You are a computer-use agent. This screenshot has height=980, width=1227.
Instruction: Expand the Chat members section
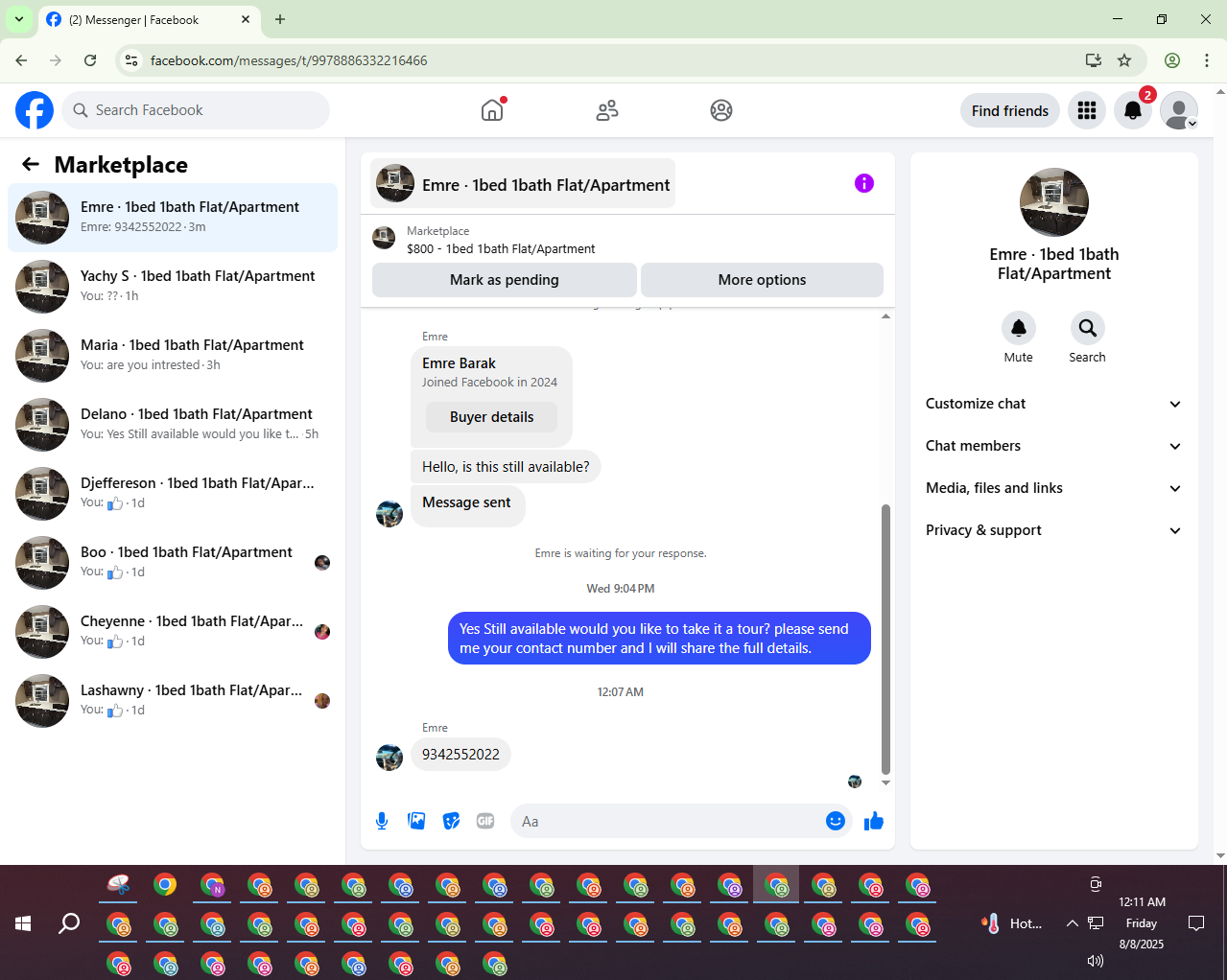[1053, 446]
